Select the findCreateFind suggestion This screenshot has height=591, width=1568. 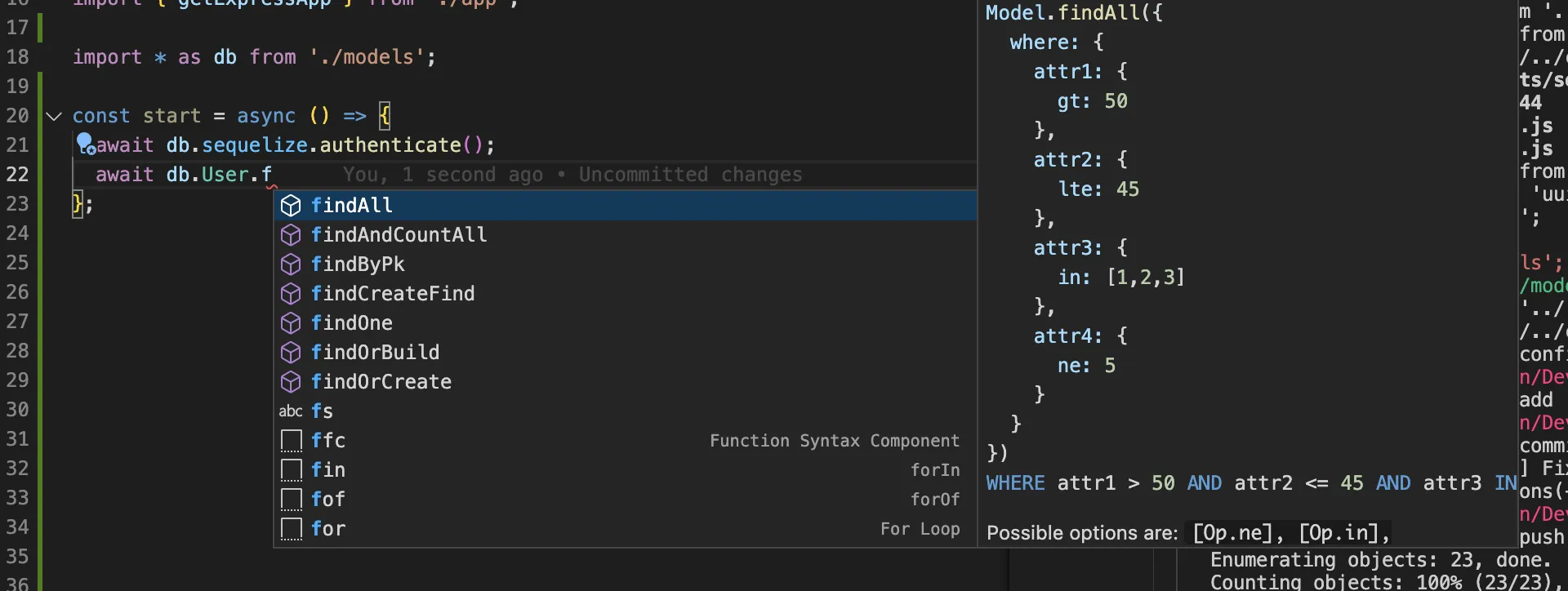click(x=392, y=294)
